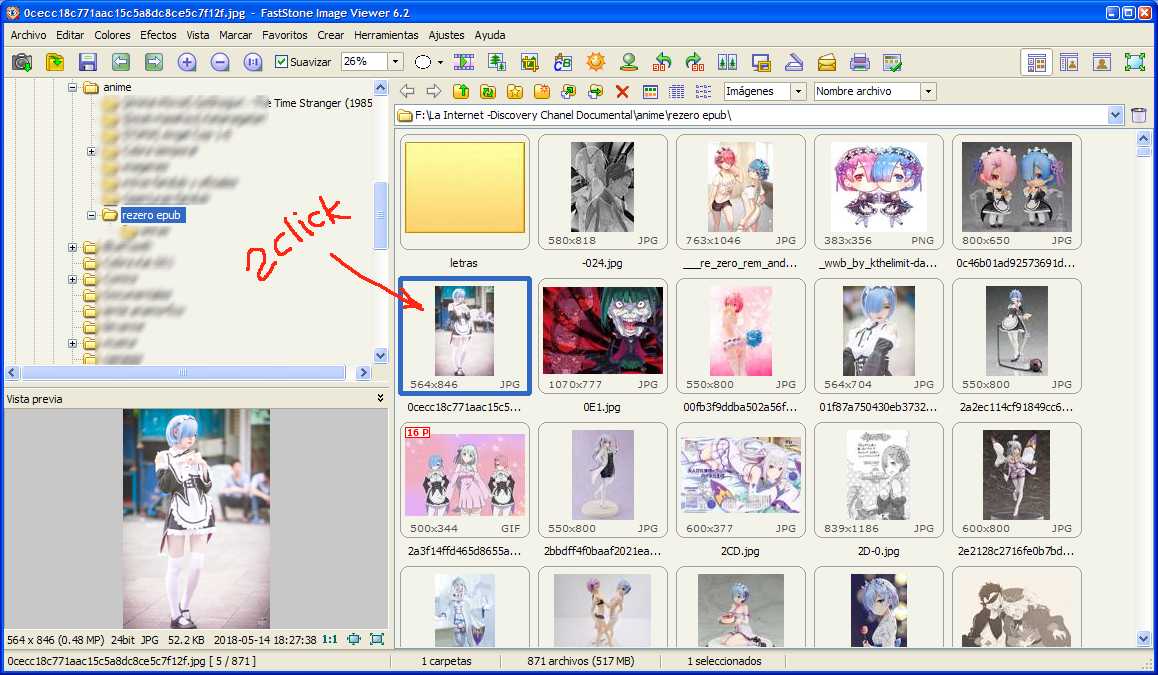Collapse the rezero epub folder node
This screenshot has height=675, width=1158.
tap(91, 216)
